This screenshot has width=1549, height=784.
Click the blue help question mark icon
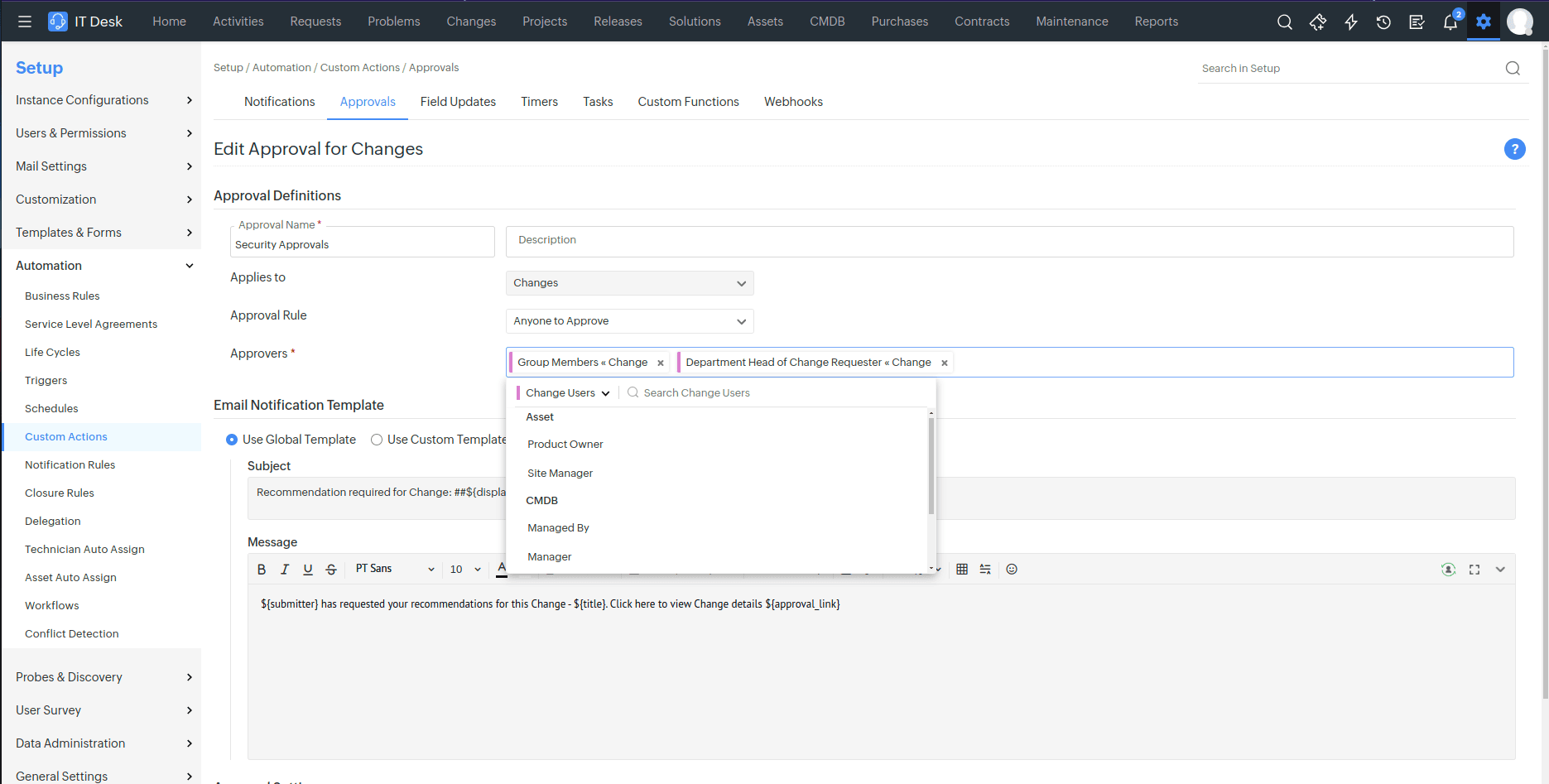point(1514,149)
